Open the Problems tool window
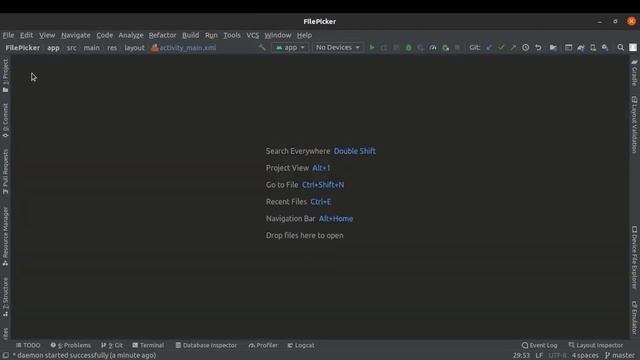The width and height of the screenshot is (640, 360). tap(71, 345)
